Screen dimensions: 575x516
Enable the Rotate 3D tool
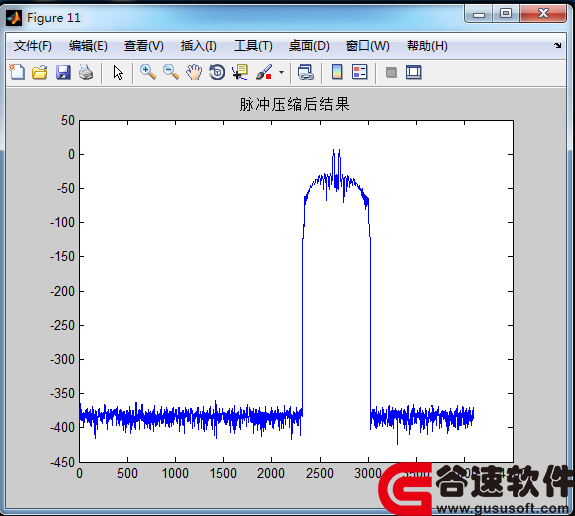[x=217, y=72]
